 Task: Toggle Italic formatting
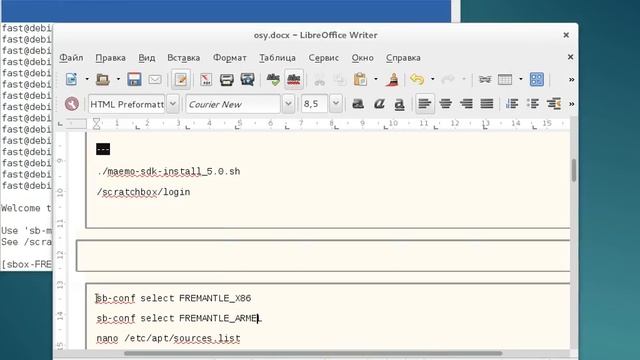(379, 104)
